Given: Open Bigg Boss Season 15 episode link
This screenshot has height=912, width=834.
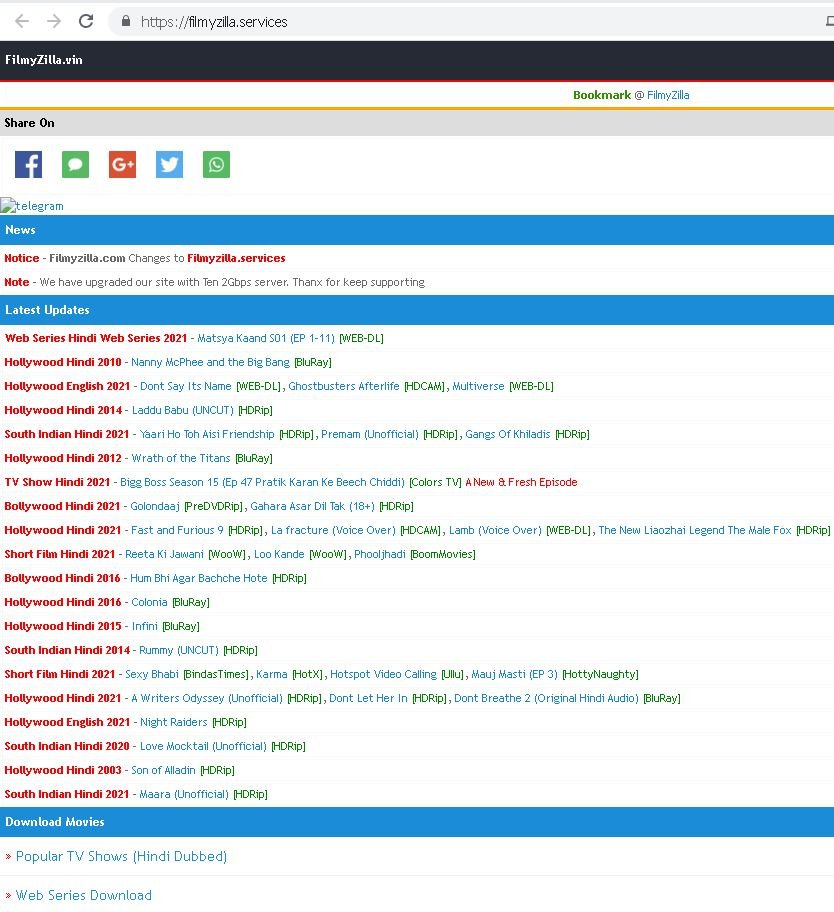Looking at the screenshot, I should click(262, 482).
